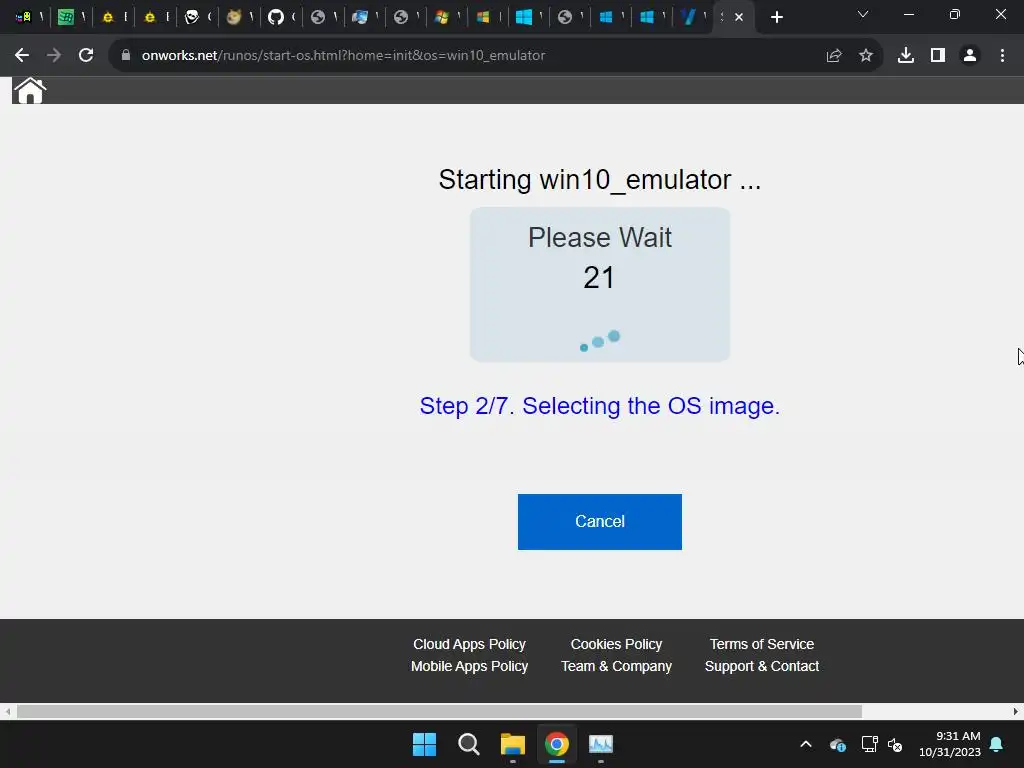Open the Cloud Apps Policy link
This screenshot has width=1024, height=768.
coord(469,644)
